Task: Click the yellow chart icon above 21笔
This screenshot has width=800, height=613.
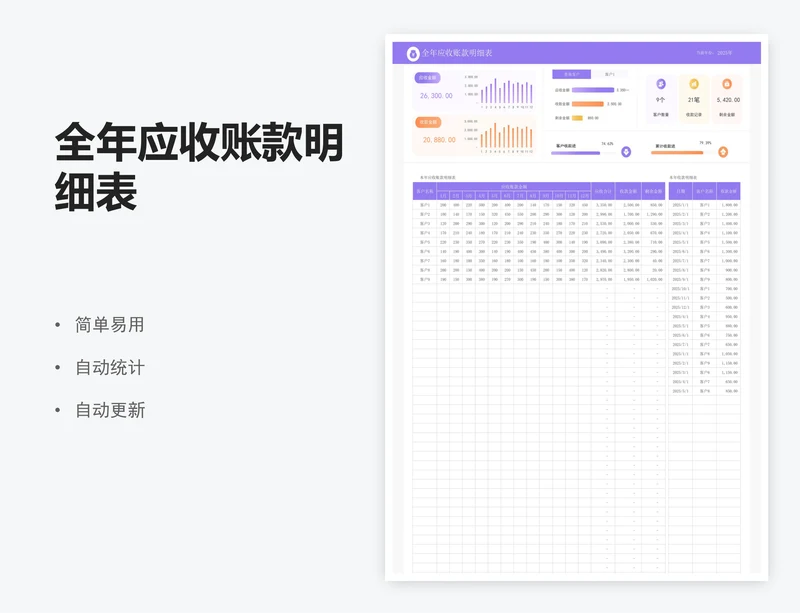Action: pos(694,84)
